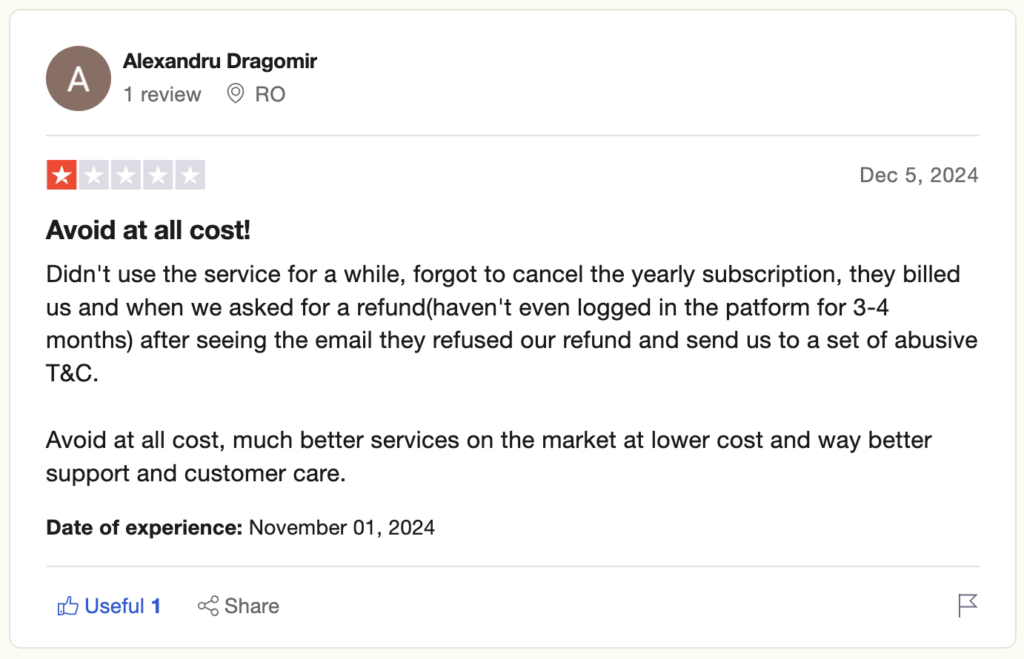Viewport: 1024px width, 659px height.
Task: Click the third gray star
Action: (125, 176)
